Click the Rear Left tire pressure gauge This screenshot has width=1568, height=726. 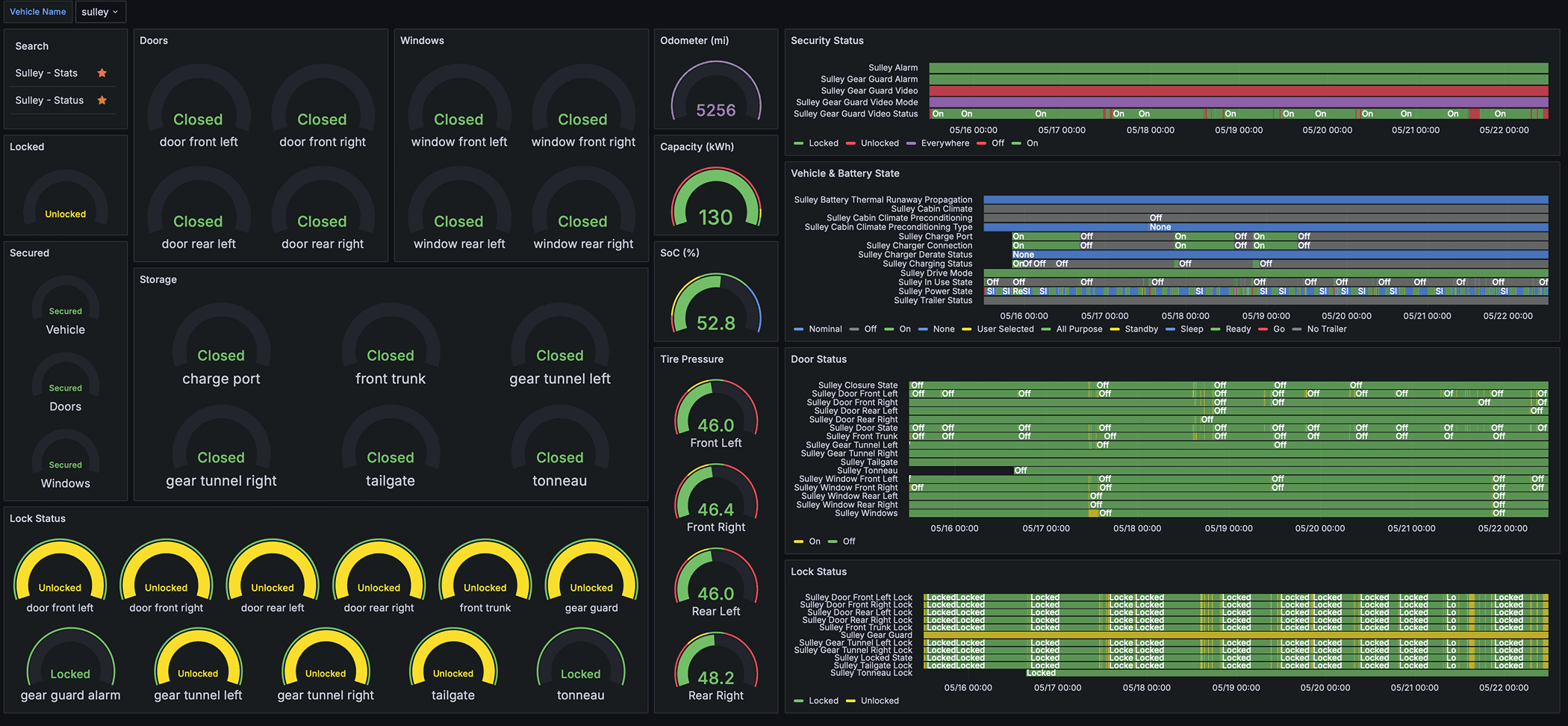(716, 583)
